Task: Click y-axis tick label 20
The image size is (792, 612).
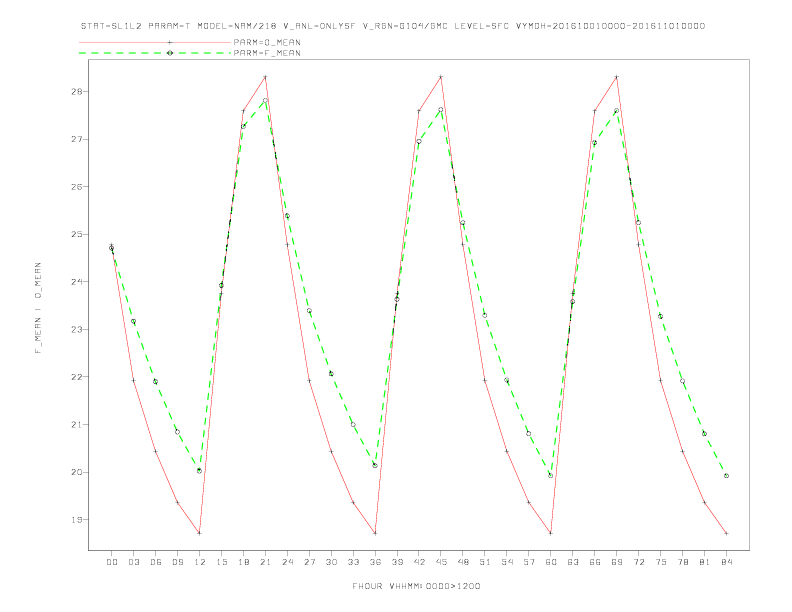Action: click(x=78, y=472)
